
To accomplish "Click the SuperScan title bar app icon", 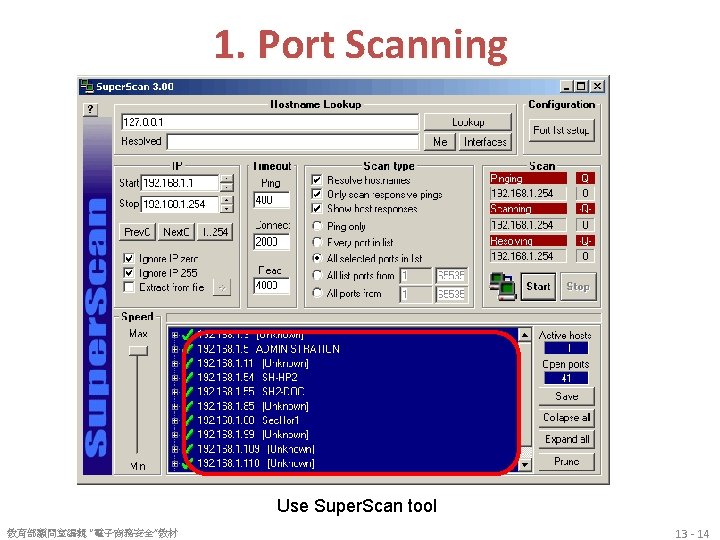I will click(x=86, y=86).
